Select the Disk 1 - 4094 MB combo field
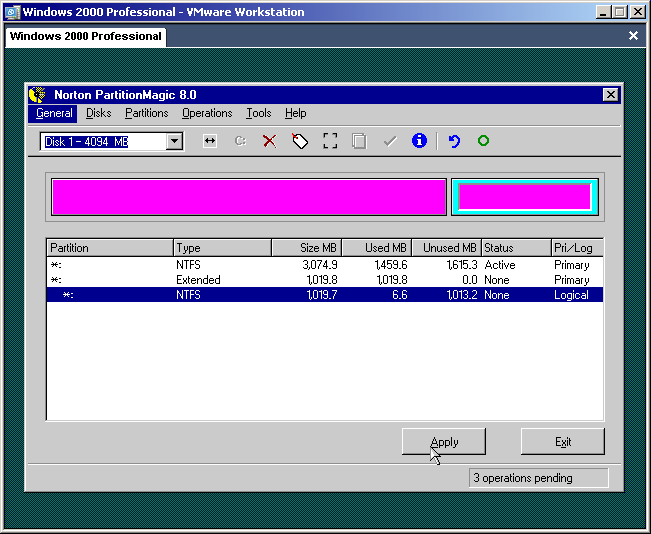The width and height of the screenshot is (651, 534). (x=104, y=142)
